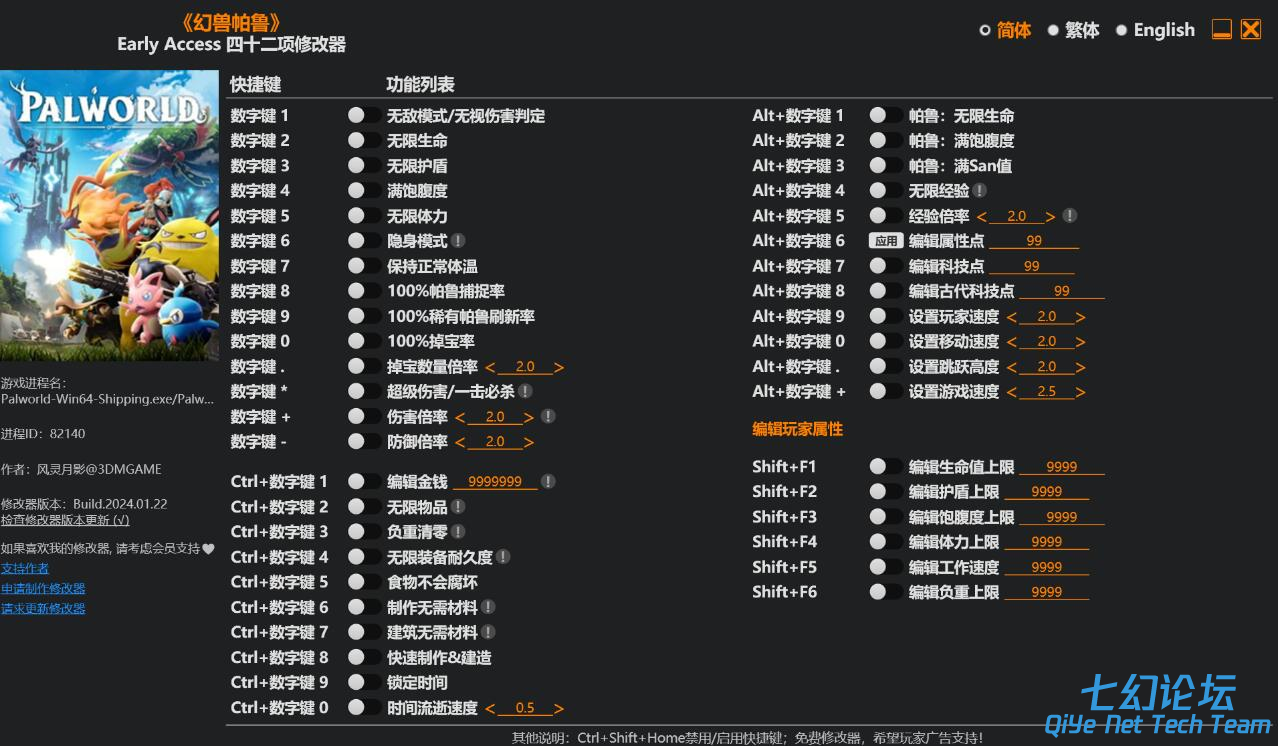Enable the 无限生命 toggle for 数字键 2

[x=364, y=140]
